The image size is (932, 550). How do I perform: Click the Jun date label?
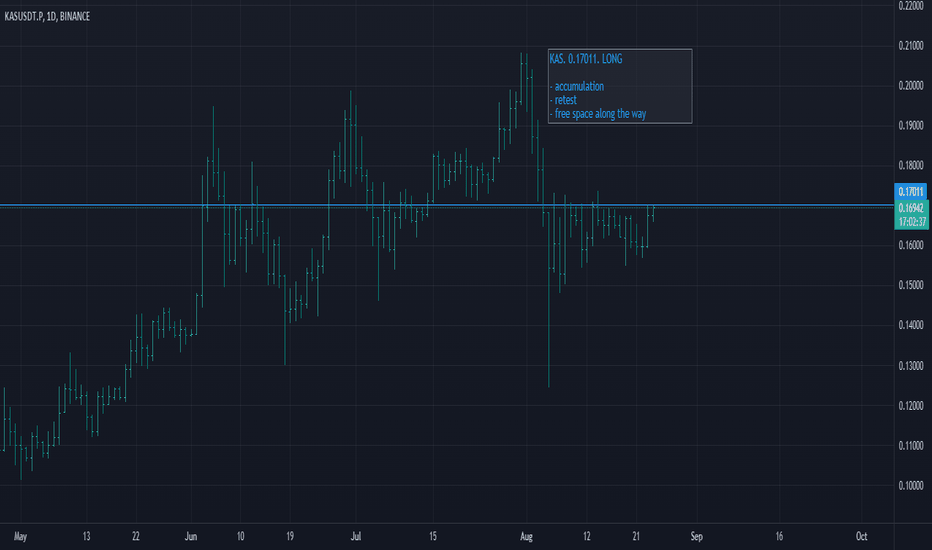(191, 536)
